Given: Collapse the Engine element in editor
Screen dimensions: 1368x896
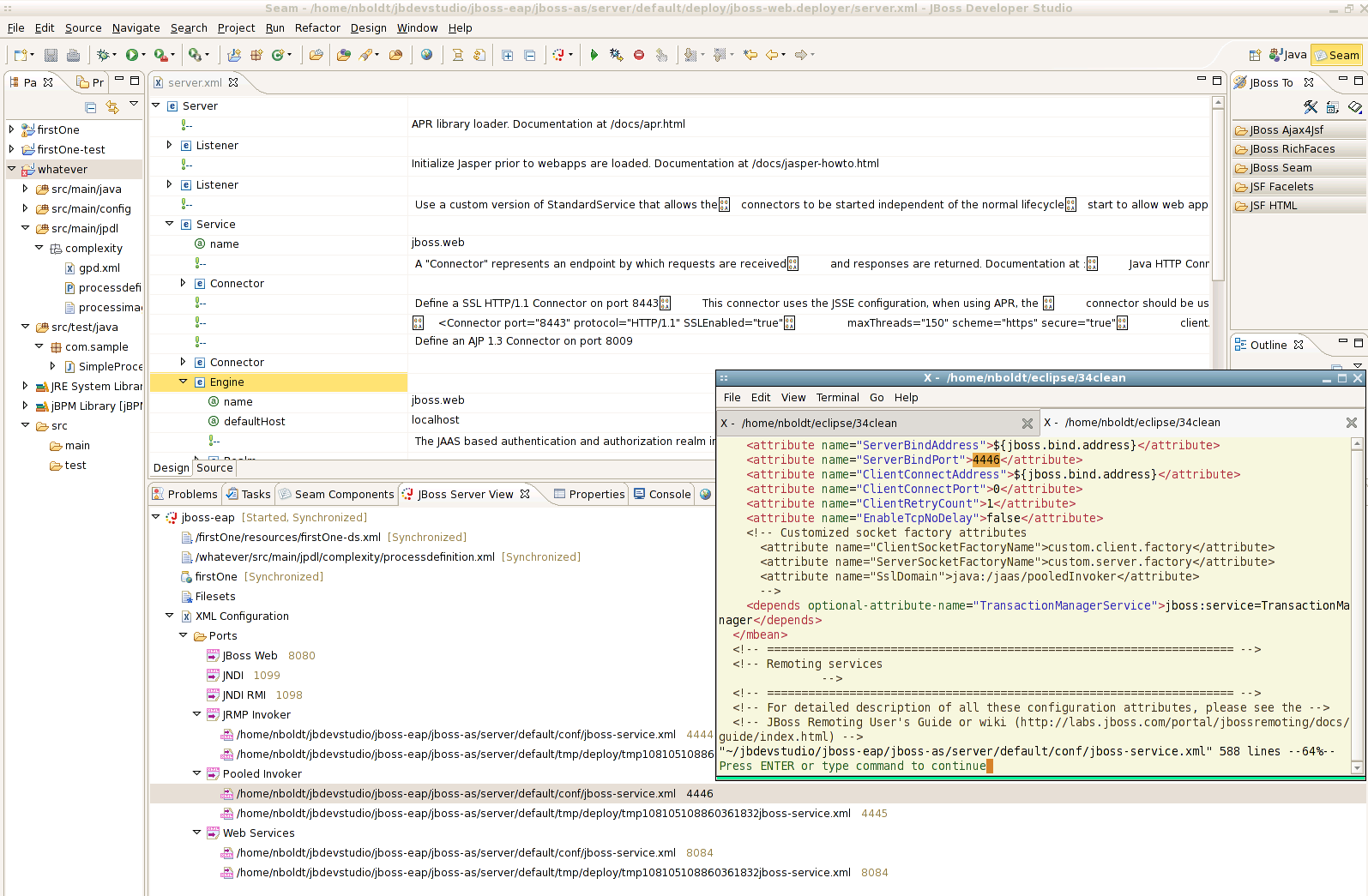Looking at the screenshot, I should pos(183,382).
